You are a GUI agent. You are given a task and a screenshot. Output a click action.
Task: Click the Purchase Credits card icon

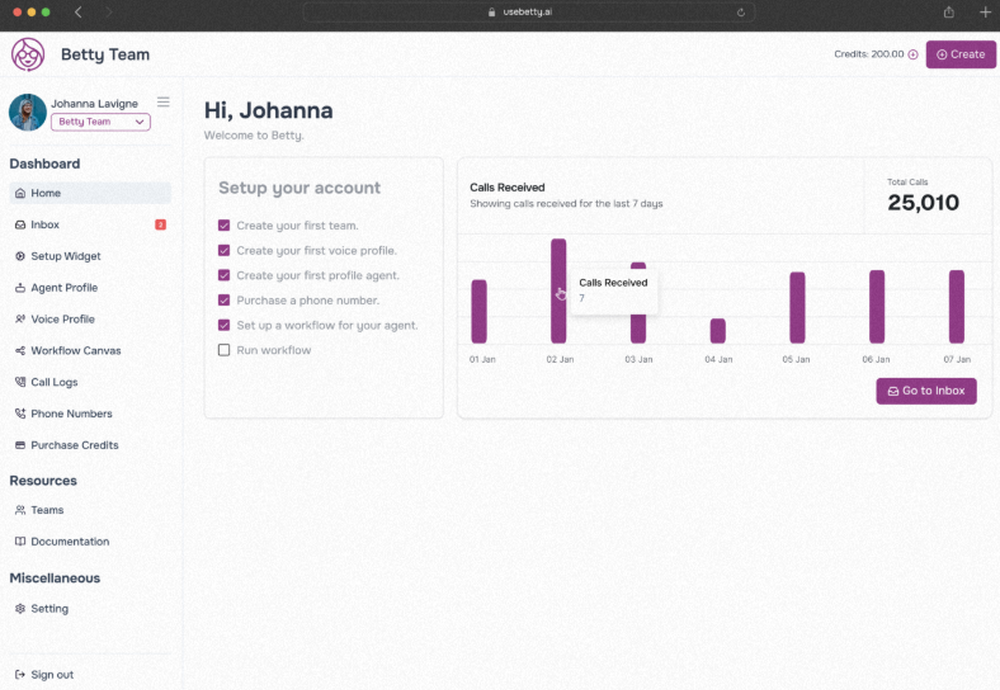click(20, 445)
